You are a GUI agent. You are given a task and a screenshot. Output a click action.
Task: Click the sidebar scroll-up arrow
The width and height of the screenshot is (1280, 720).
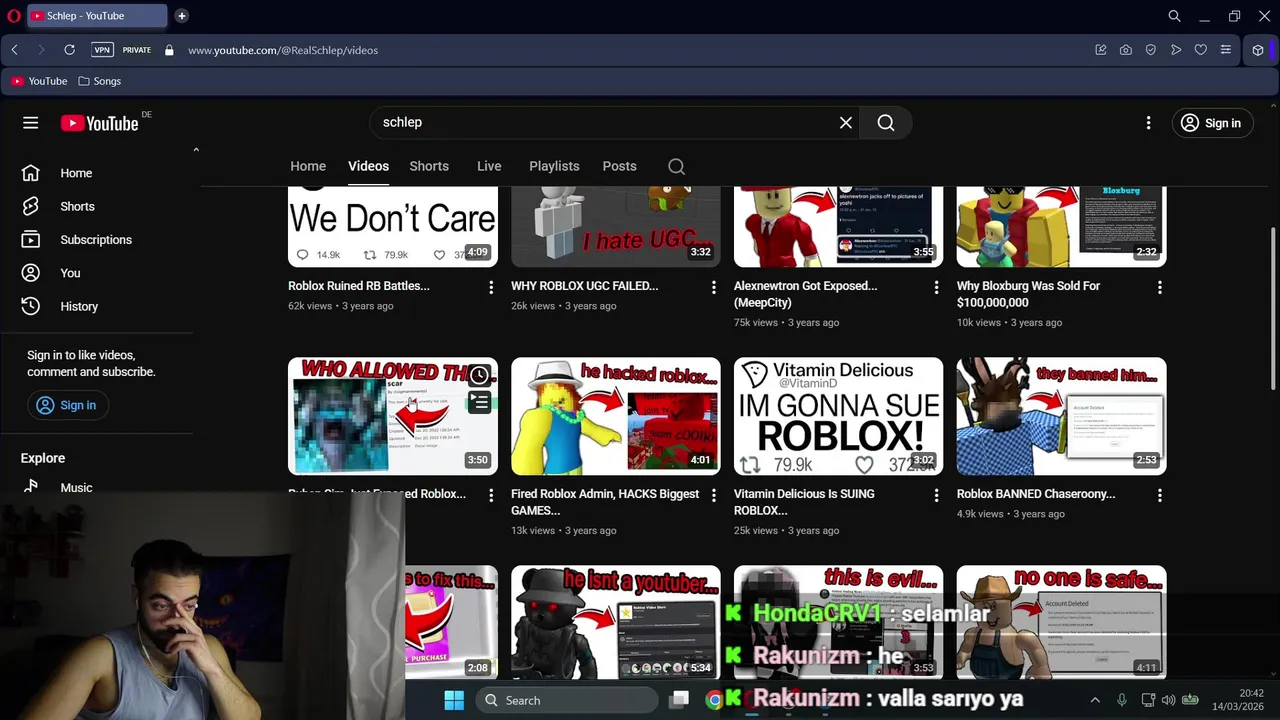pyautogui.click(x=196, y=150)
